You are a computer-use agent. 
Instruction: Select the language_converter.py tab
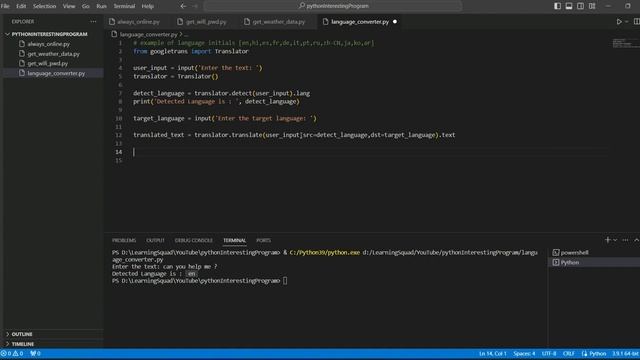tap(360, 22)
